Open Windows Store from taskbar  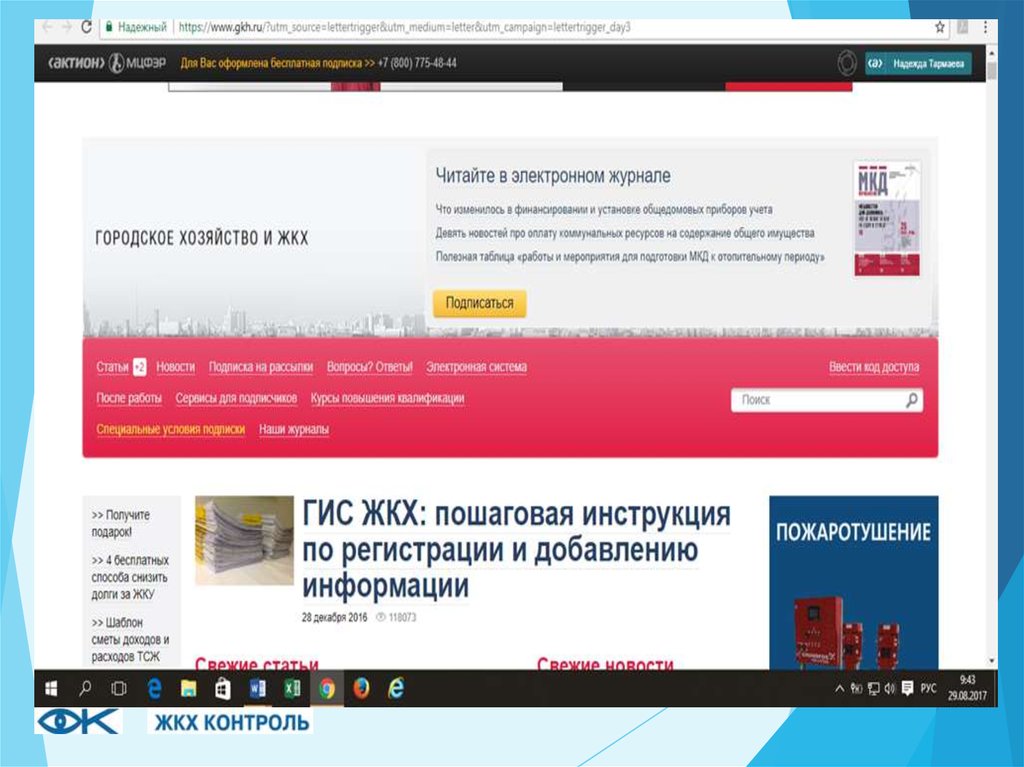[223, 689]
